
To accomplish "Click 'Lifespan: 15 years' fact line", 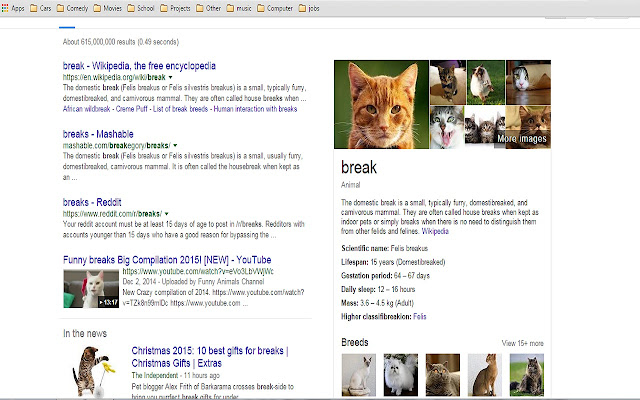I will click(393, 262).
